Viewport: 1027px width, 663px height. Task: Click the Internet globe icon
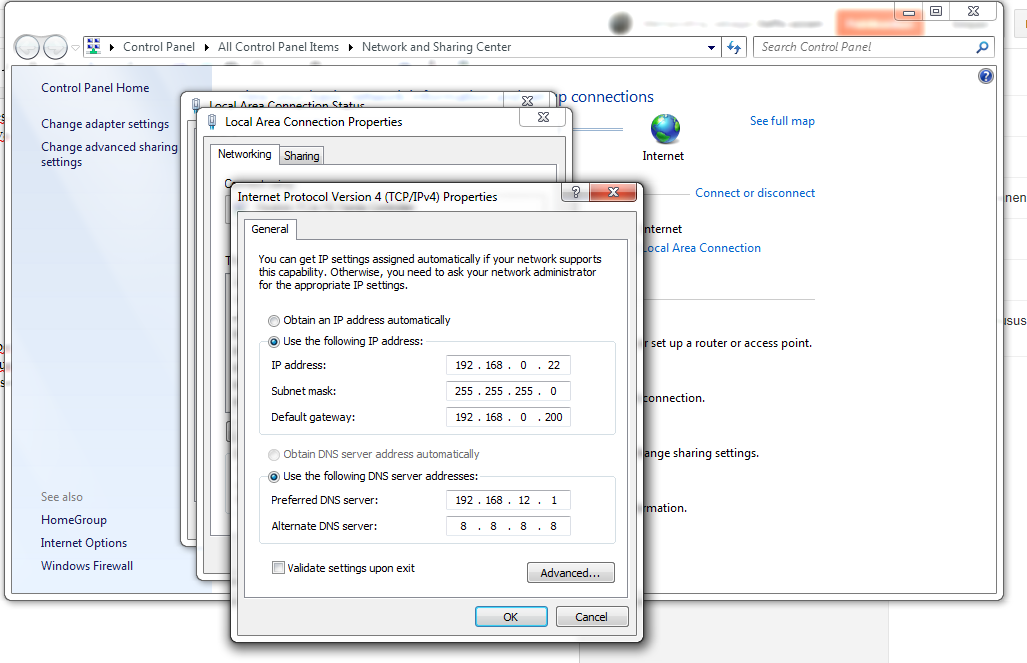pos(665,129)
